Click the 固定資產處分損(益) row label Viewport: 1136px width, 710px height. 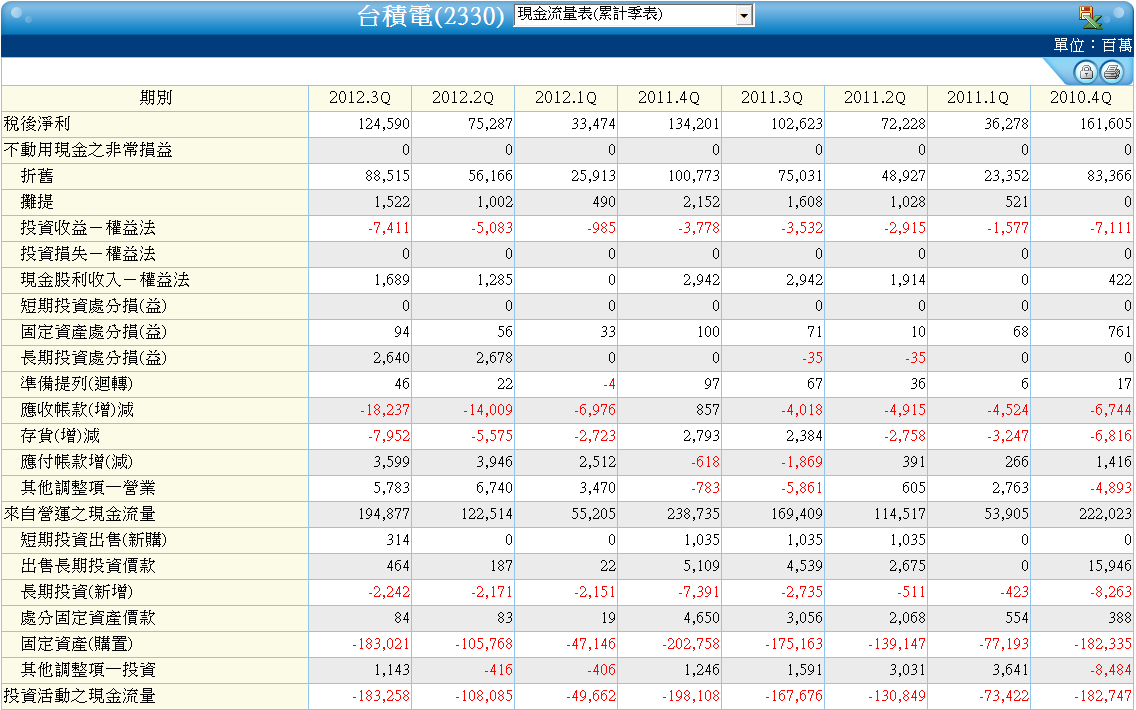93,333
